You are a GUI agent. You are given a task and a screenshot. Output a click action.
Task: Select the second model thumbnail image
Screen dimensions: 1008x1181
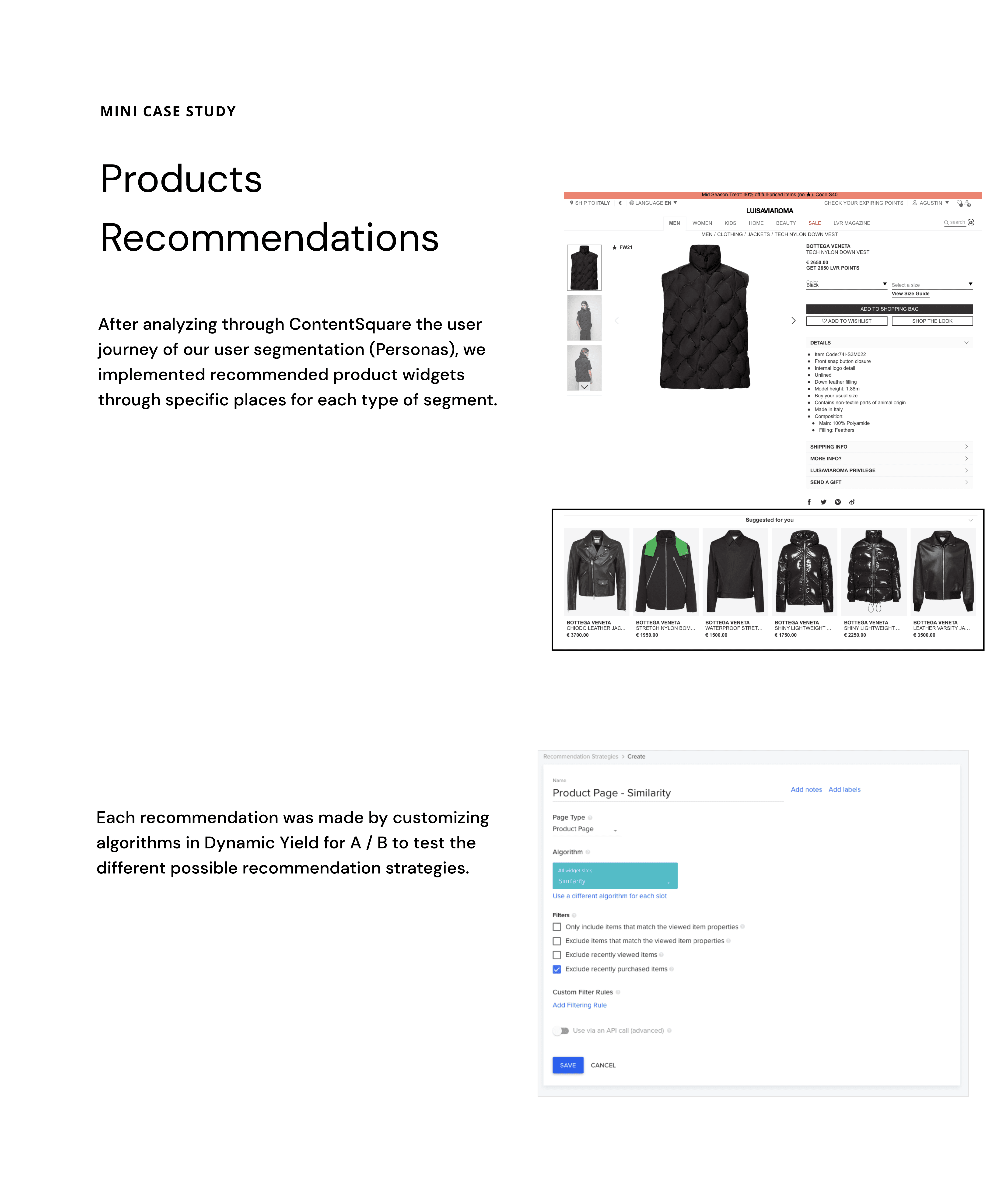[x=584, y=318]
